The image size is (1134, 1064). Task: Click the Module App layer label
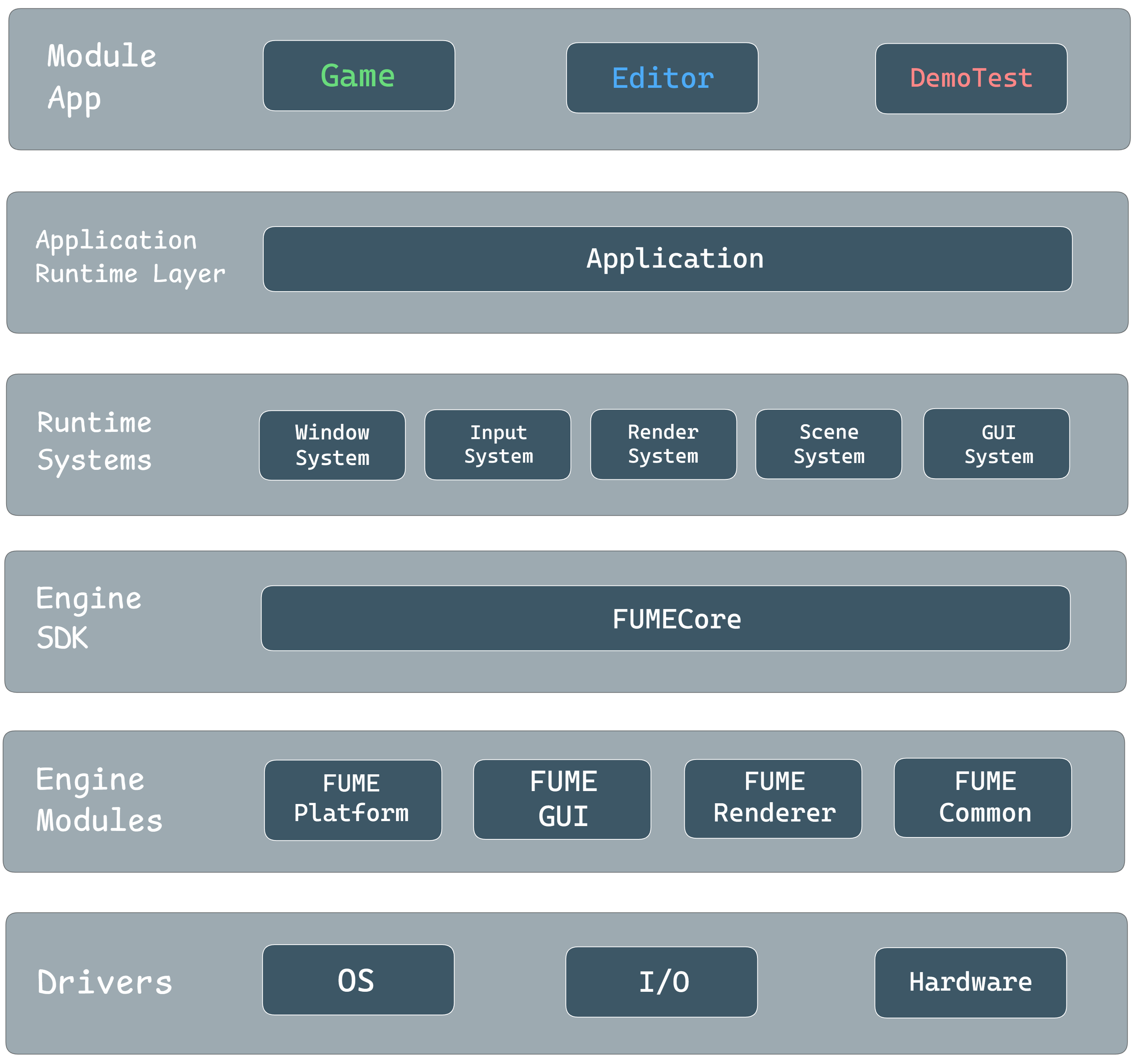tap(101, 78)
